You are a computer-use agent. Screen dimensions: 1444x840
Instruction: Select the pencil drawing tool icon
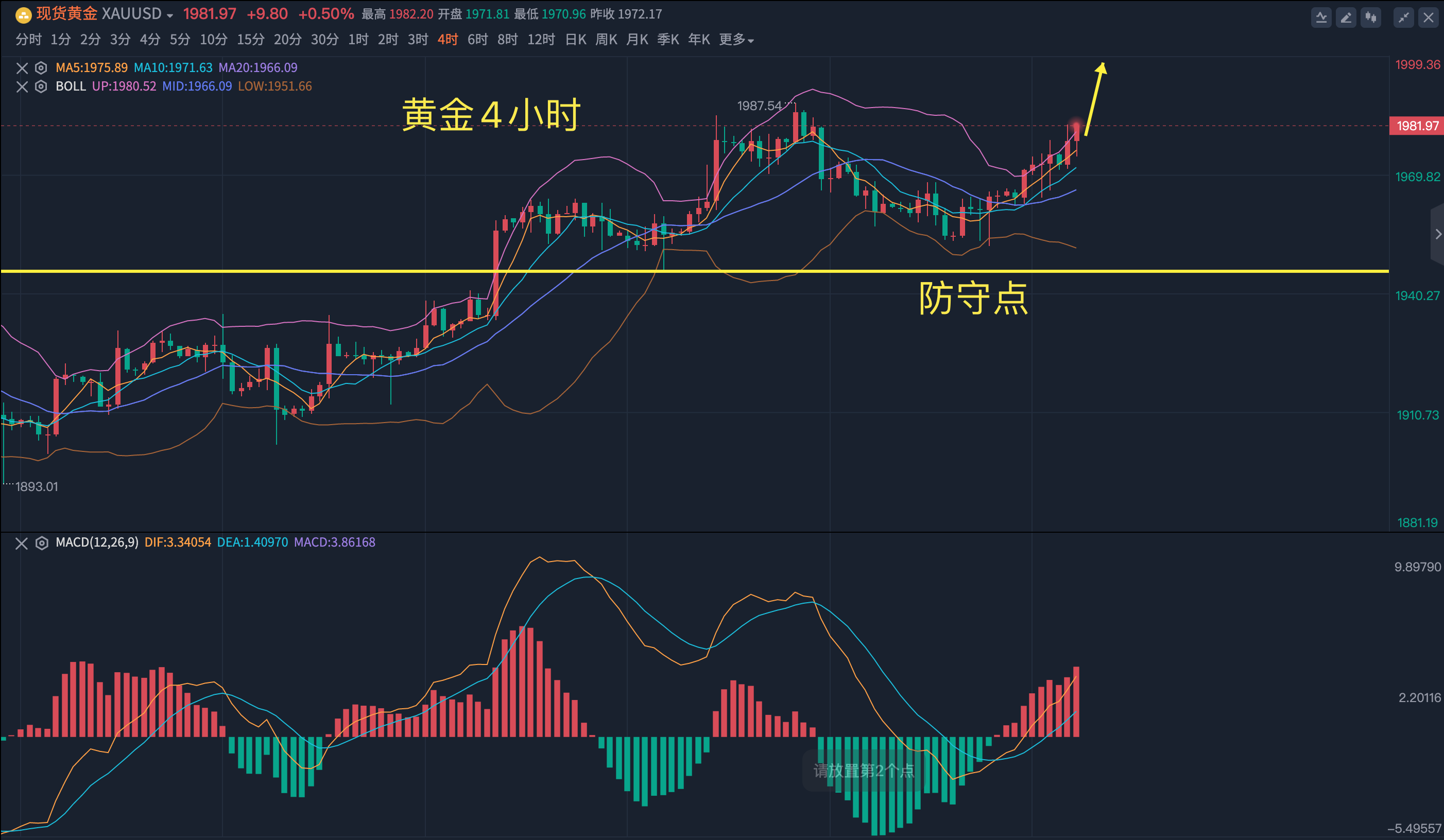click(1346, 17)
